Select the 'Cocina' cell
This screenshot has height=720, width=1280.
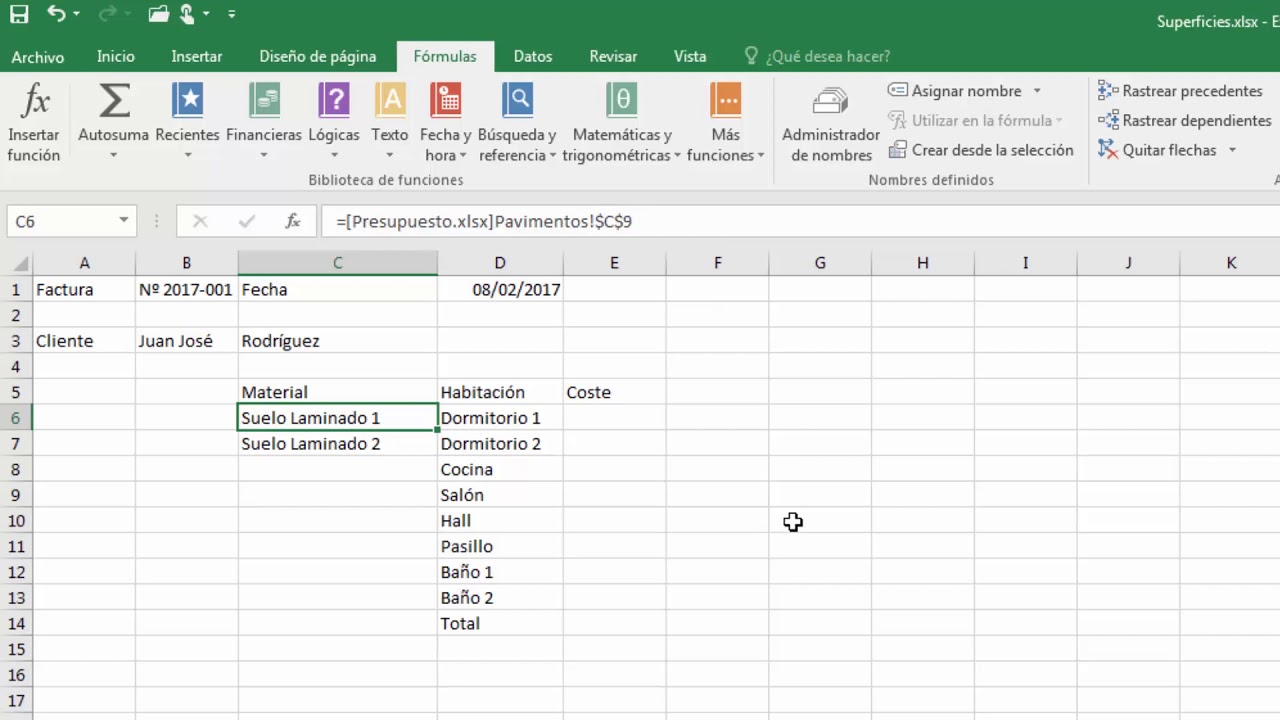click(500, 469)
